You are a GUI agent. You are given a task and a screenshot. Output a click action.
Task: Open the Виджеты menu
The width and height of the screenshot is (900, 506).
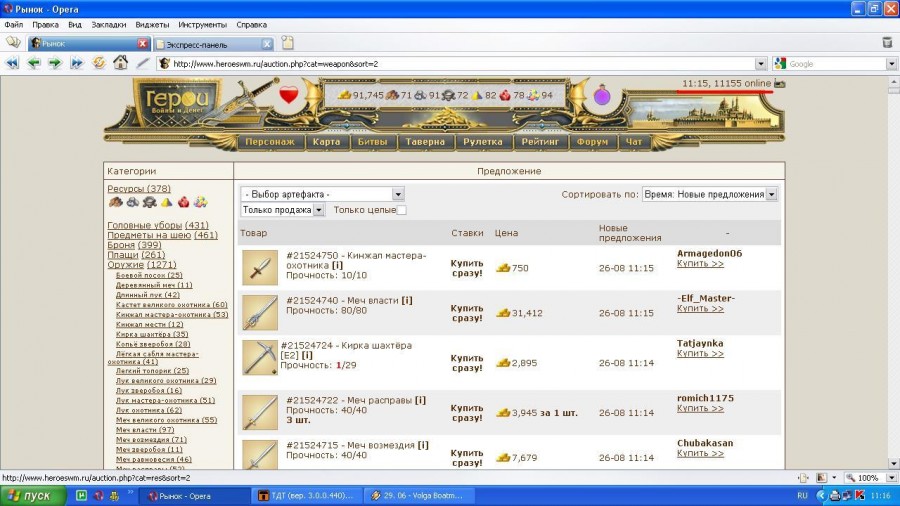pyautogui.click(x=152, y=25)
